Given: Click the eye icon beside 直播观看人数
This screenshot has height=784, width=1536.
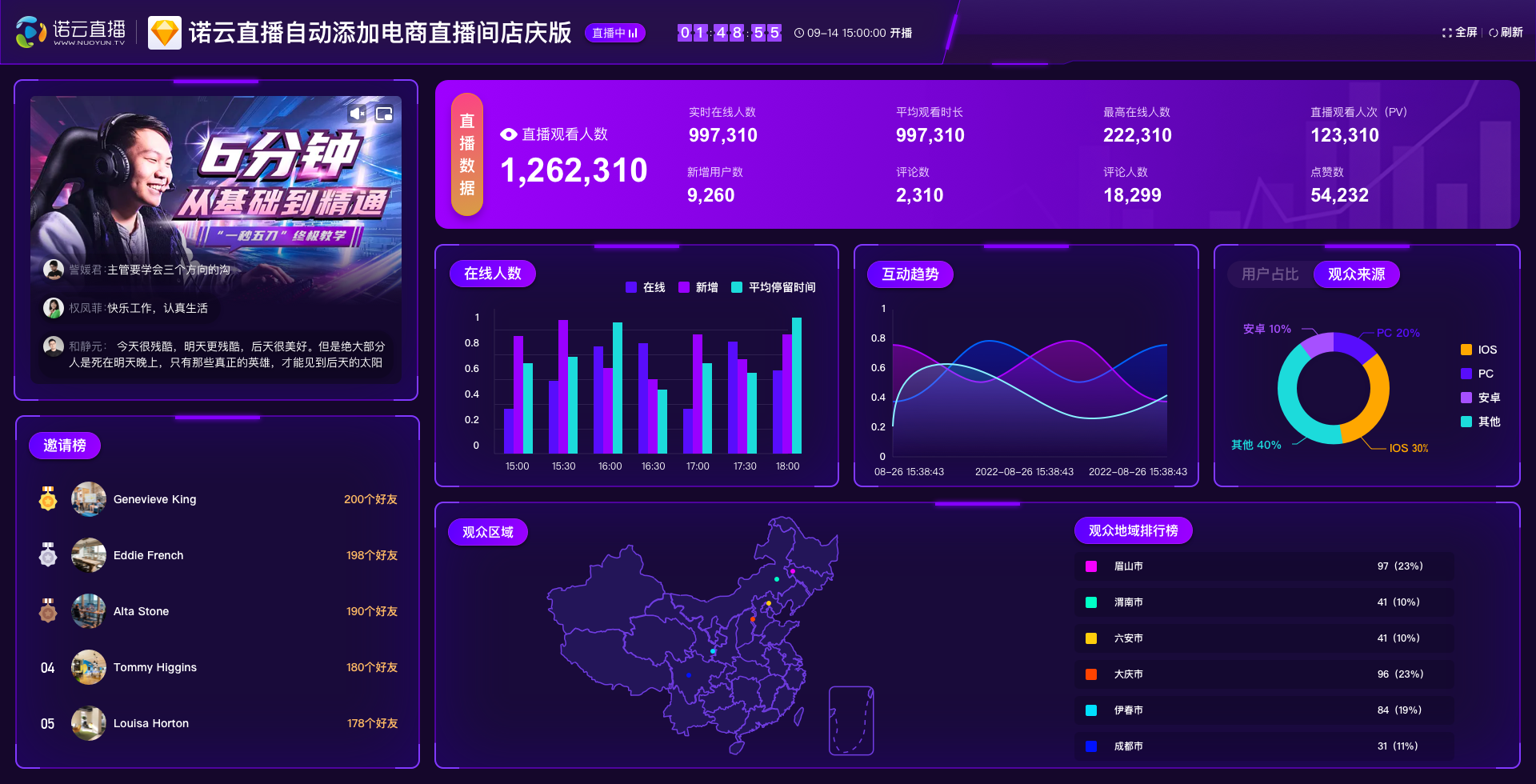Looking at the screenshot, I should pyautogui.click(x=509, y=134).
